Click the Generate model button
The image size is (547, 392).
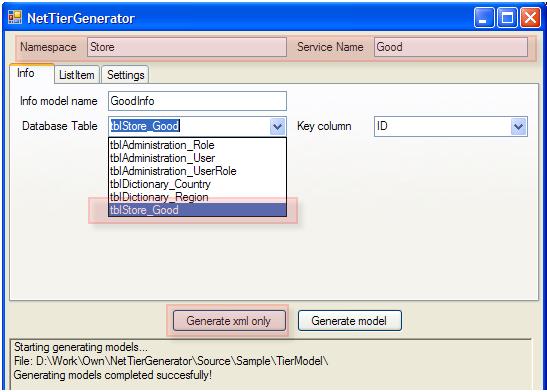[x=350, y=321]
